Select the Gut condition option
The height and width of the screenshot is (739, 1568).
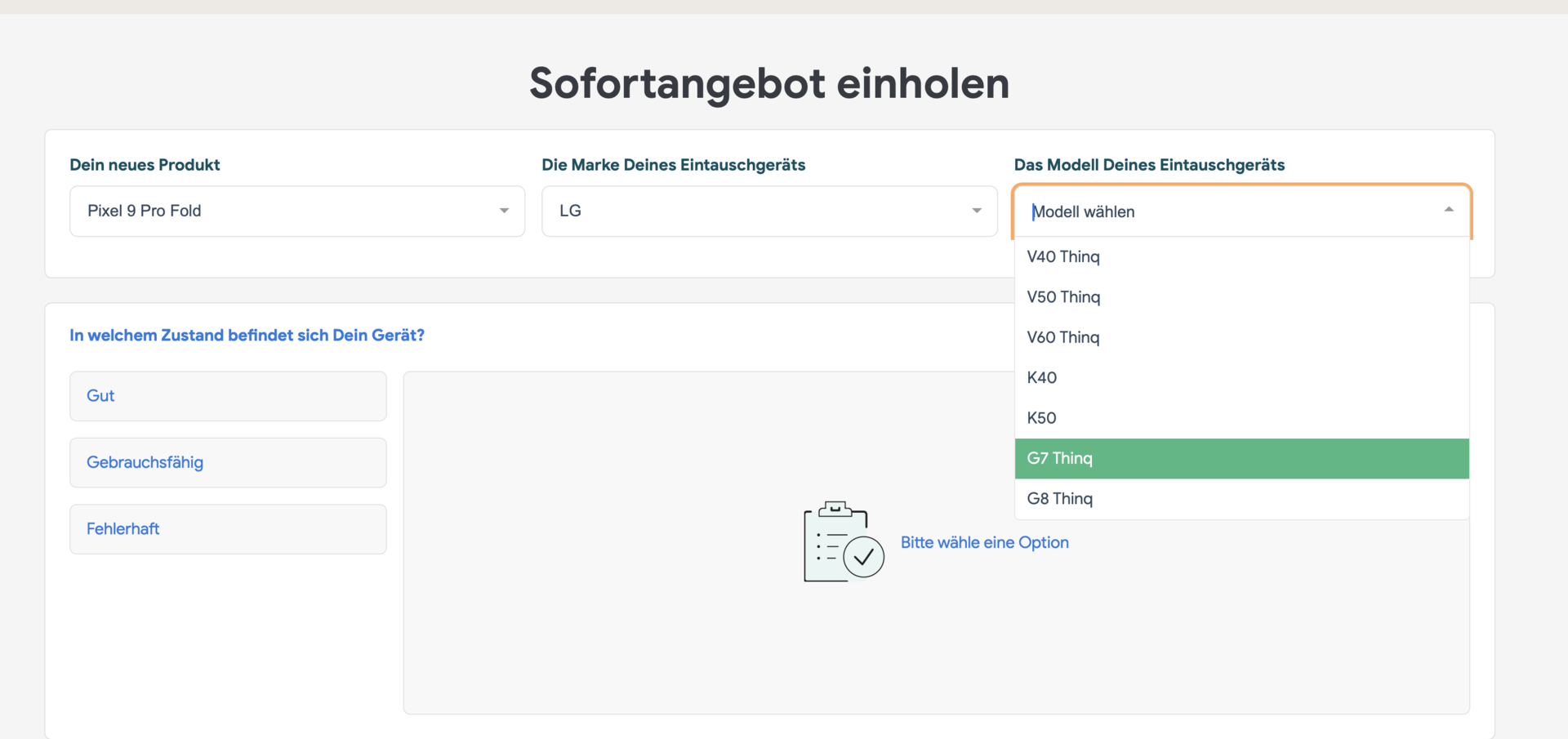(228, 396)
